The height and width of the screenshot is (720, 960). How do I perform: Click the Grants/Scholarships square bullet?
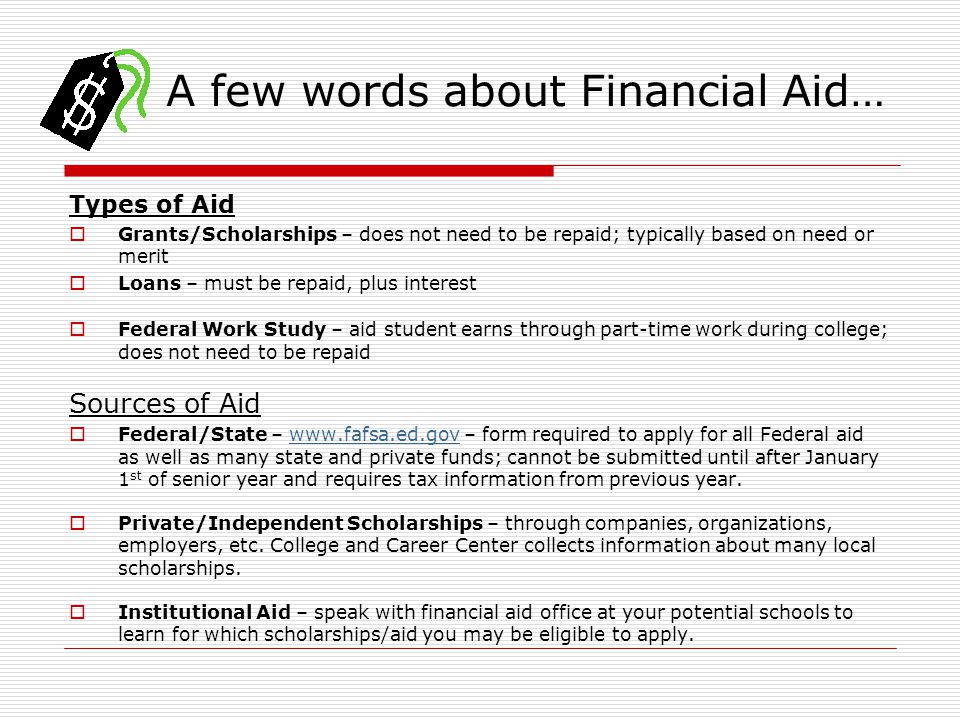coord(77,234)
